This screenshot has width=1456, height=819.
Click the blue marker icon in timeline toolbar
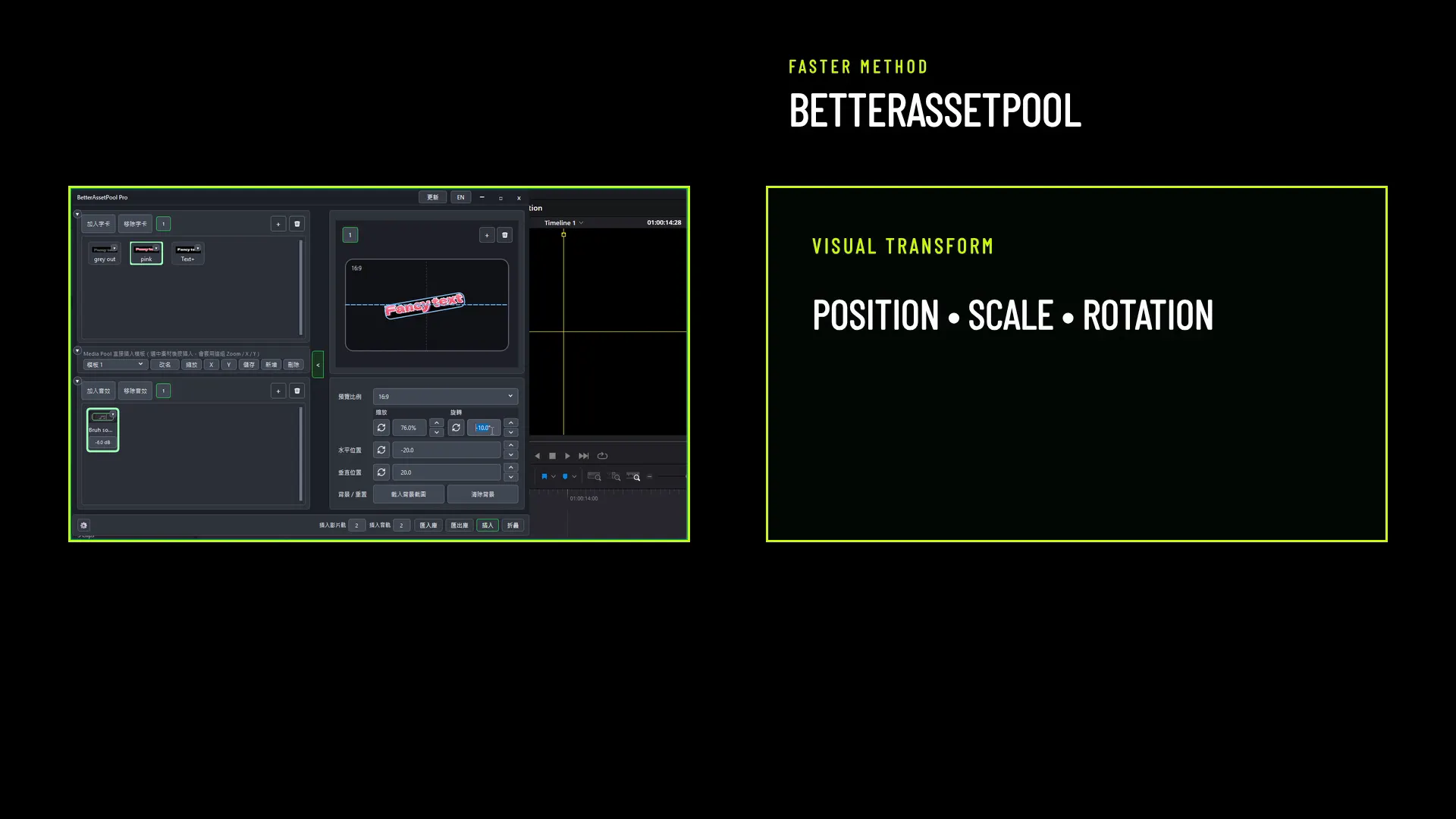565,476
